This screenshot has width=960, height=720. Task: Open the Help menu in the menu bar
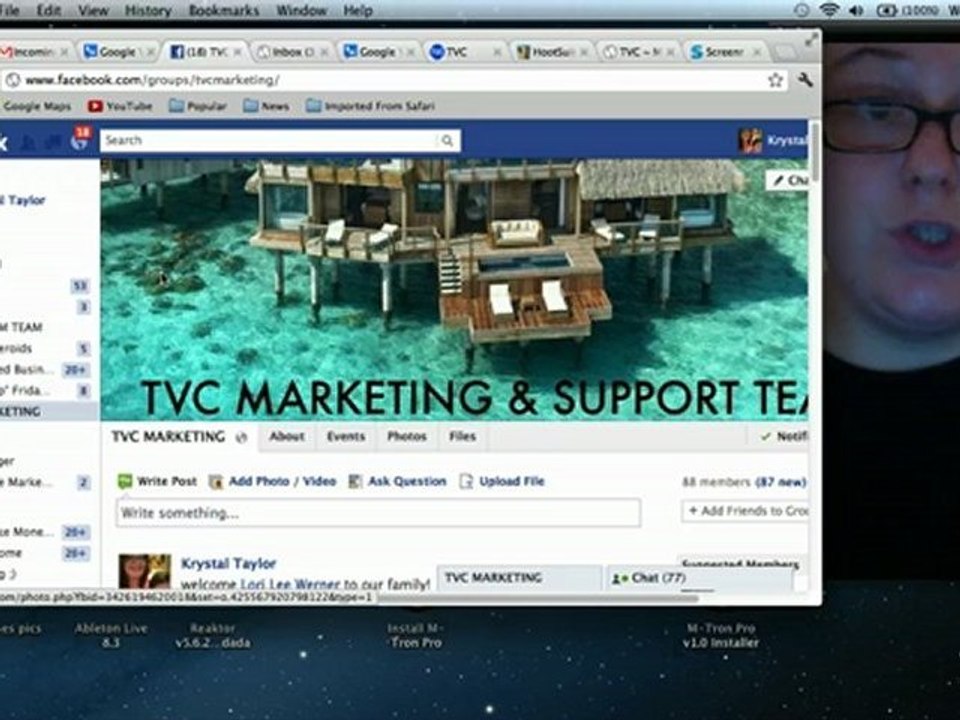358,10
